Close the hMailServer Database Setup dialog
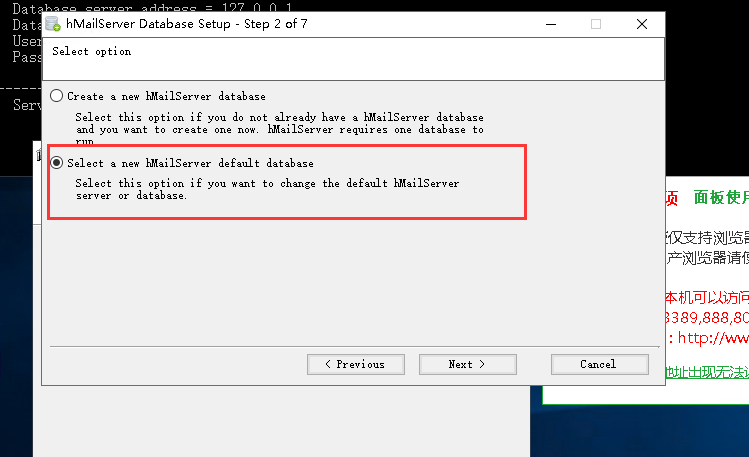749x457 pixels. point(642,24)
